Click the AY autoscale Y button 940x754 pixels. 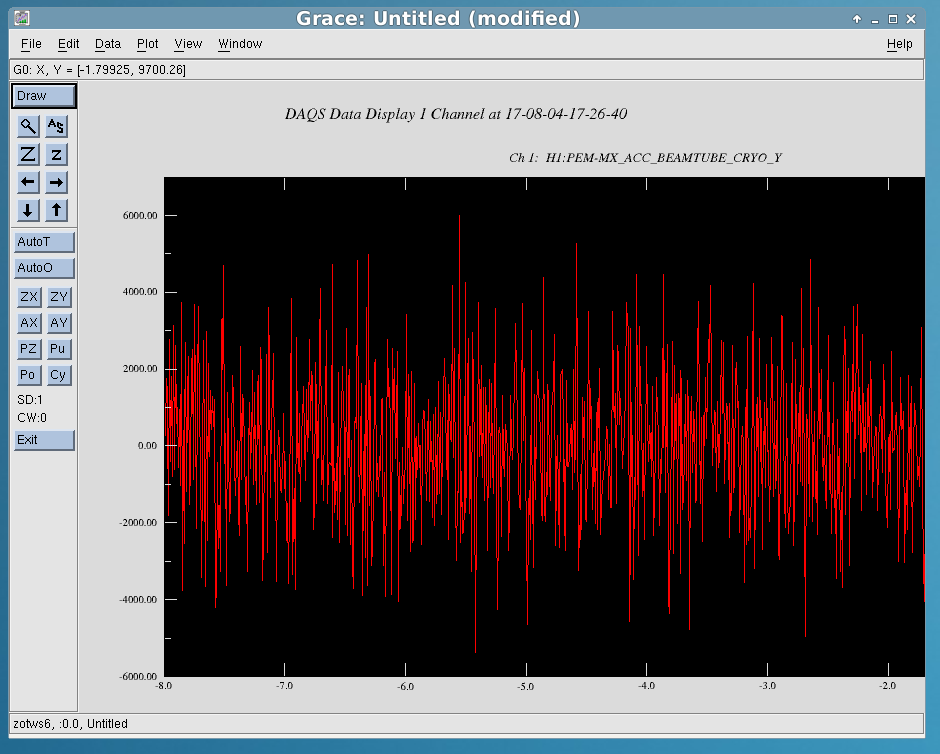[59, 323]
